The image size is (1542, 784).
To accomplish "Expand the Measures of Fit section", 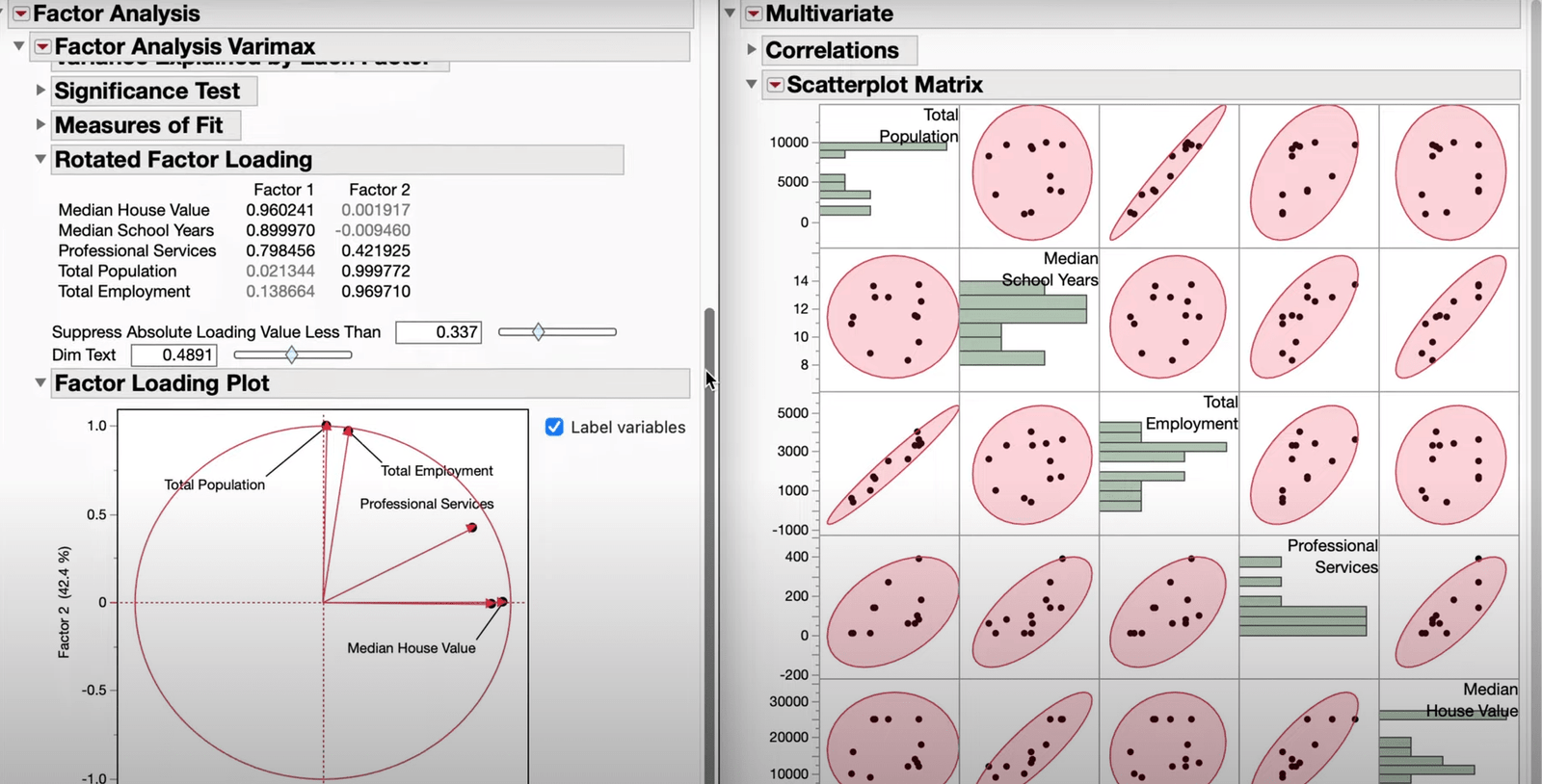I will [40, 124].
